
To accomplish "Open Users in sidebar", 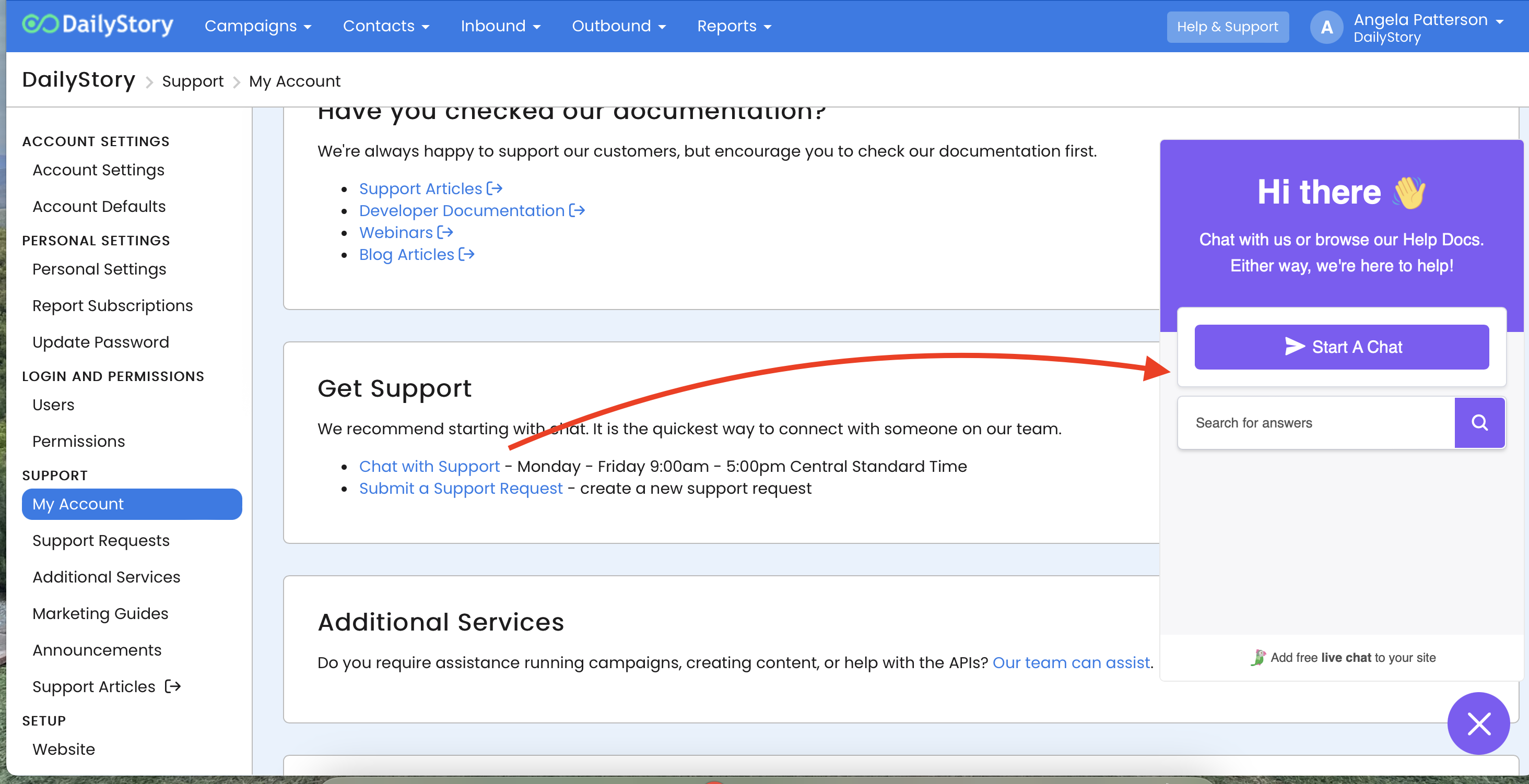I will pos(53,405).
